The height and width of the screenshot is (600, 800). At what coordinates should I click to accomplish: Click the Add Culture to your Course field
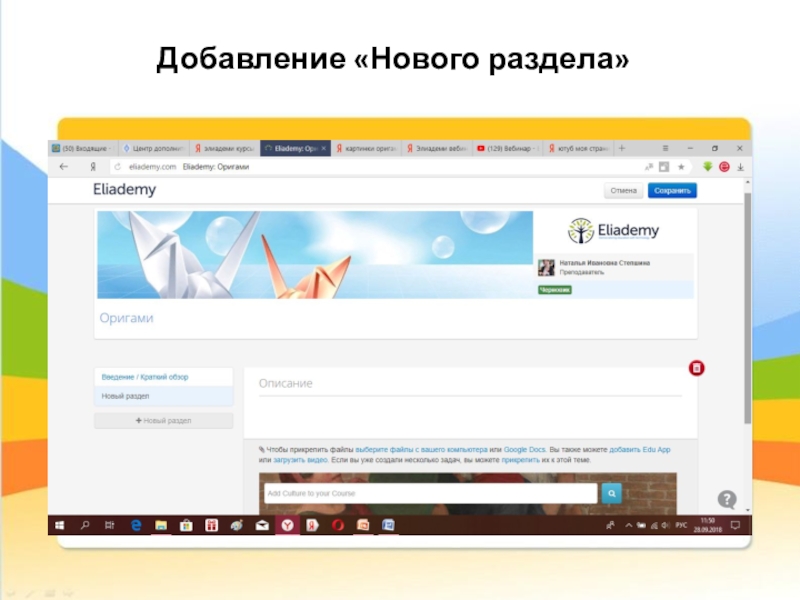[430, 493]
